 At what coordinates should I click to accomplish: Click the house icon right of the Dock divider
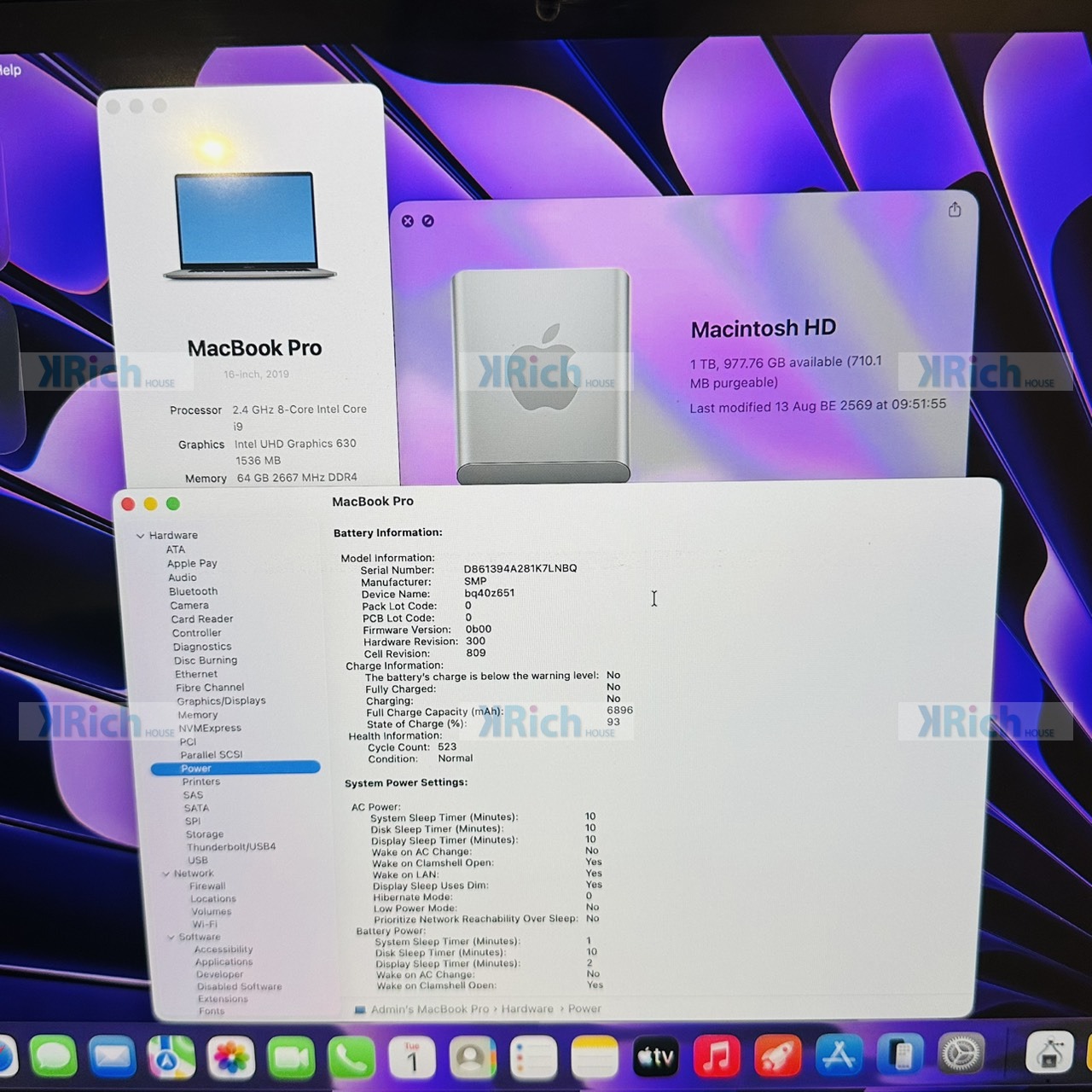(x=1048, y=1053)
